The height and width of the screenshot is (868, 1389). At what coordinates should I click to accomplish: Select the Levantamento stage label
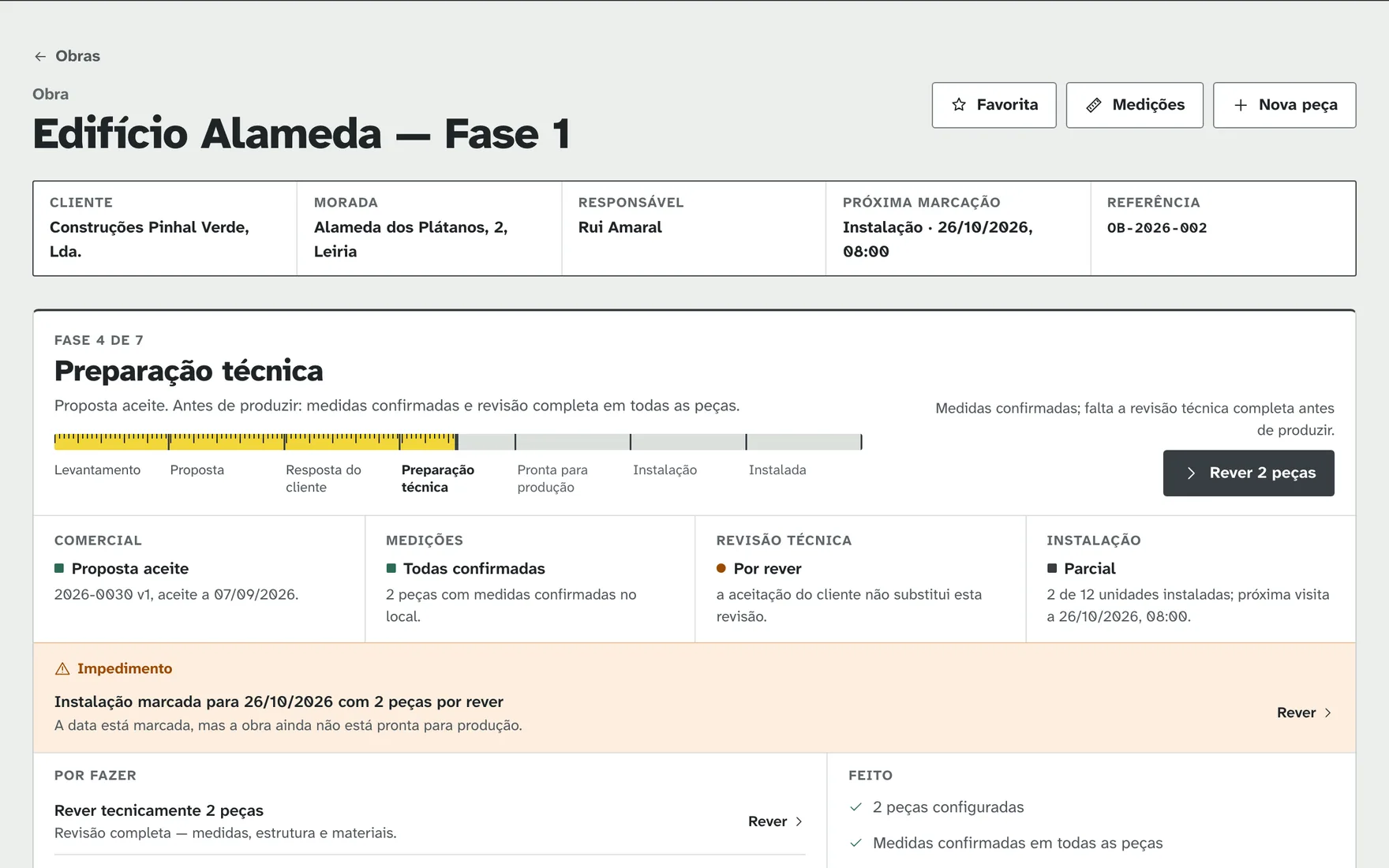[97, 470]
